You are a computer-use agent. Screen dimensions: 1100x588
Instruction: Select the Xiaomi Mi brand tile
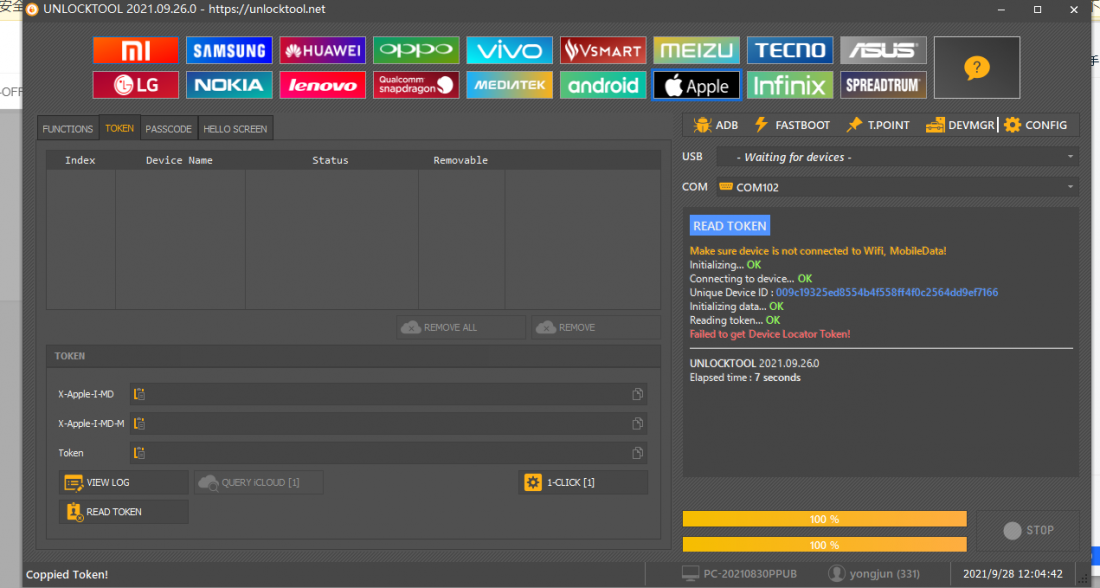(135, 51)
